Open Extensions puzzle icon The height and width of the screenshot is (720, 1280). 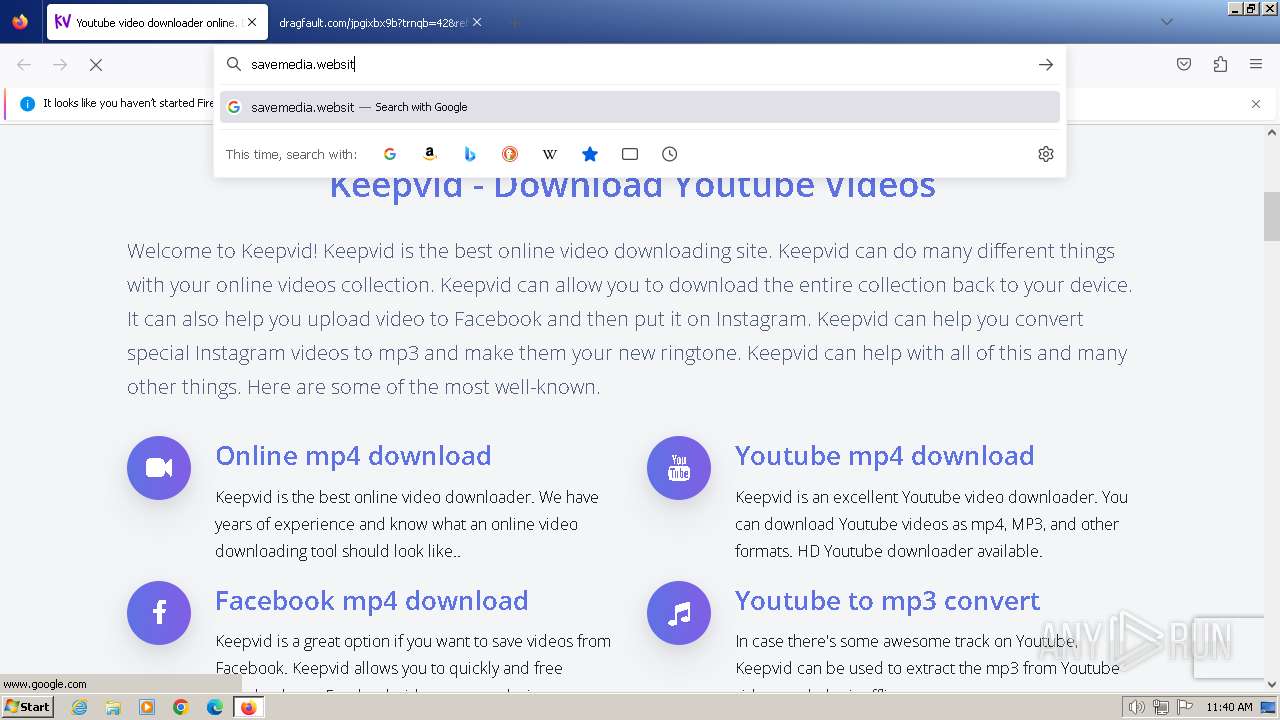pos(1220,64)
